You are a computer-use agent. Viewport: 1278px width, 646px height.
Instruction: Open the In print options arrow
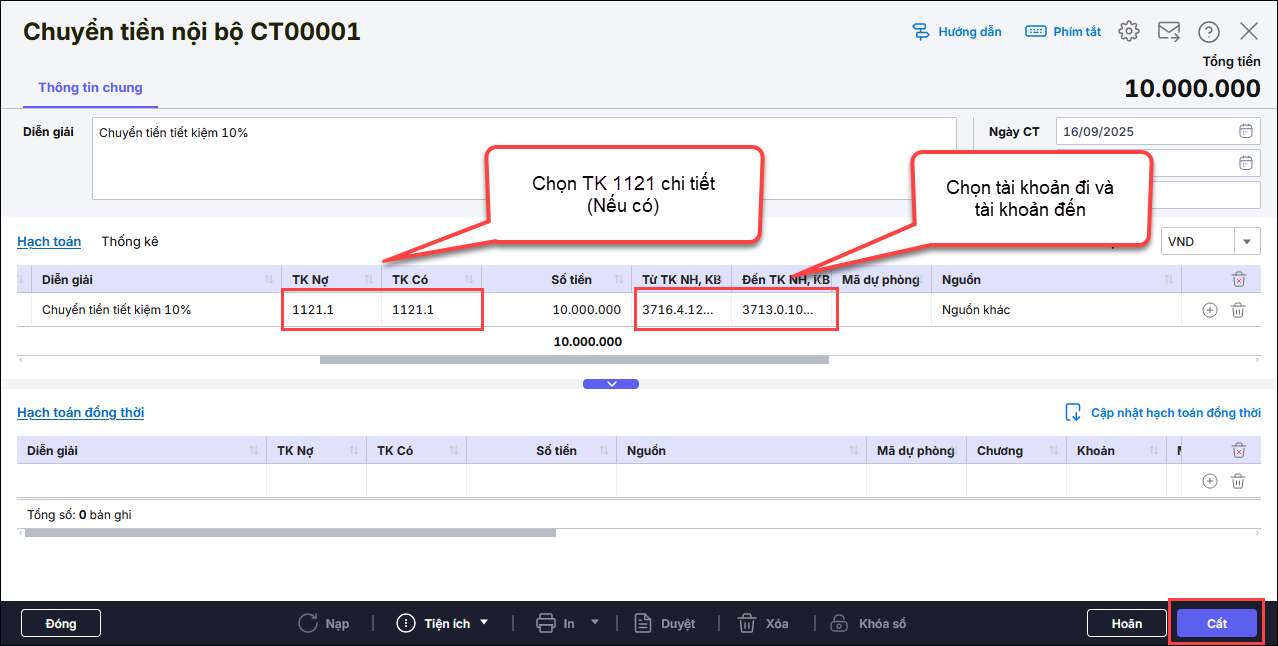click(595, 622)
